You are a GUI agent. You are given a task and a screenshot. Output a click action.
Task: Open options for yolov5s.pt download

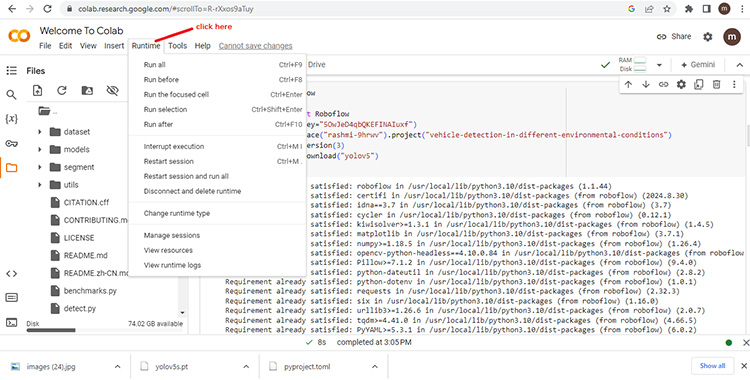pyautogui.click(x=246, y=367)
